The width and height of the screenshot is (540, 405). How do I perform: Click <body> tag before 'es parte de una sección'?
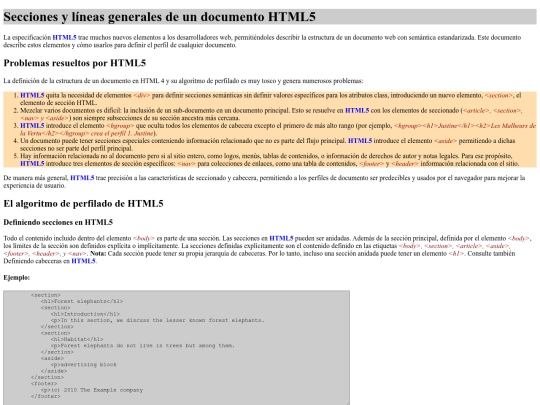(144, 238)
